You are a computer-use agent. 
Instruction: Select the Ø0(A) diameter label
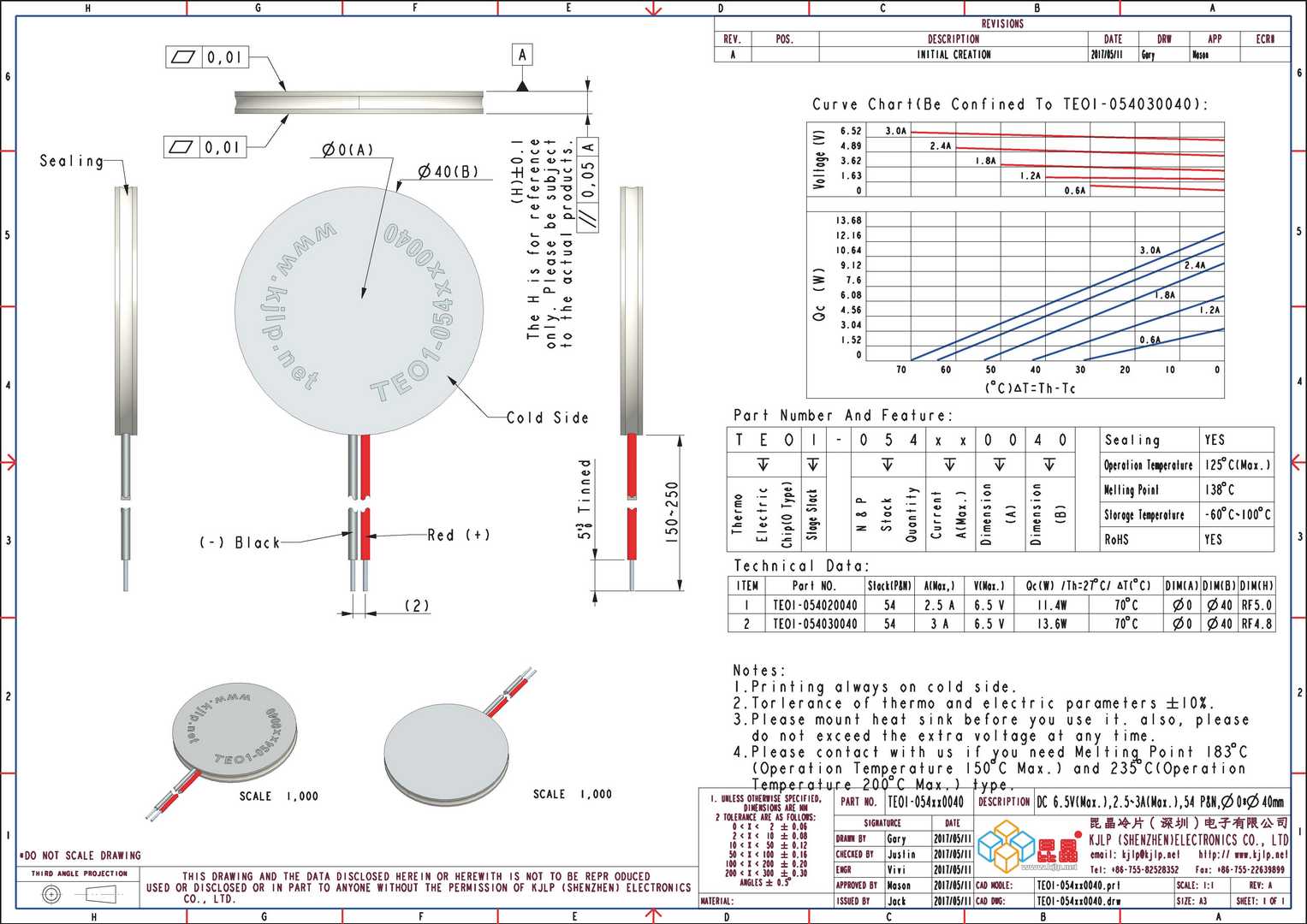coord(348,150)
